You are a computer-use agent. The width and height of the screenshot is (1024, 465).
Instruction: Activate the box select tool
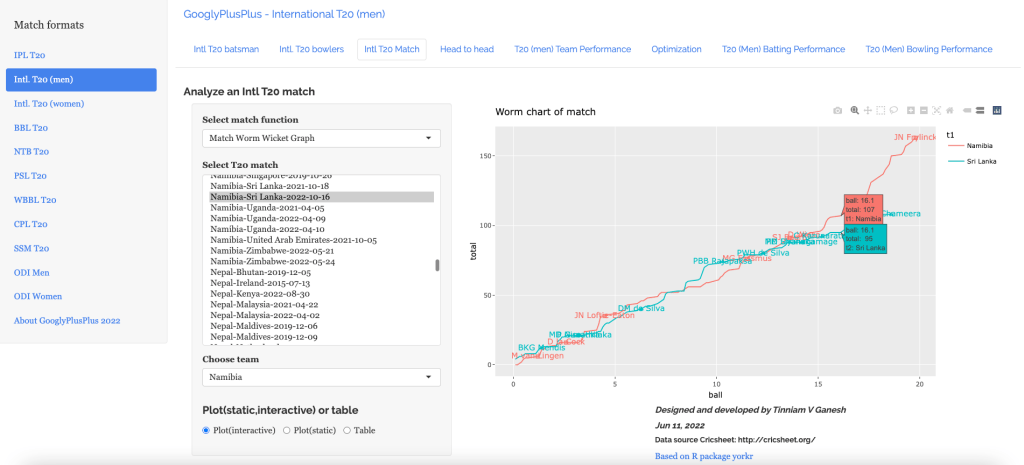pyautogui.click(x=880, y=111)
